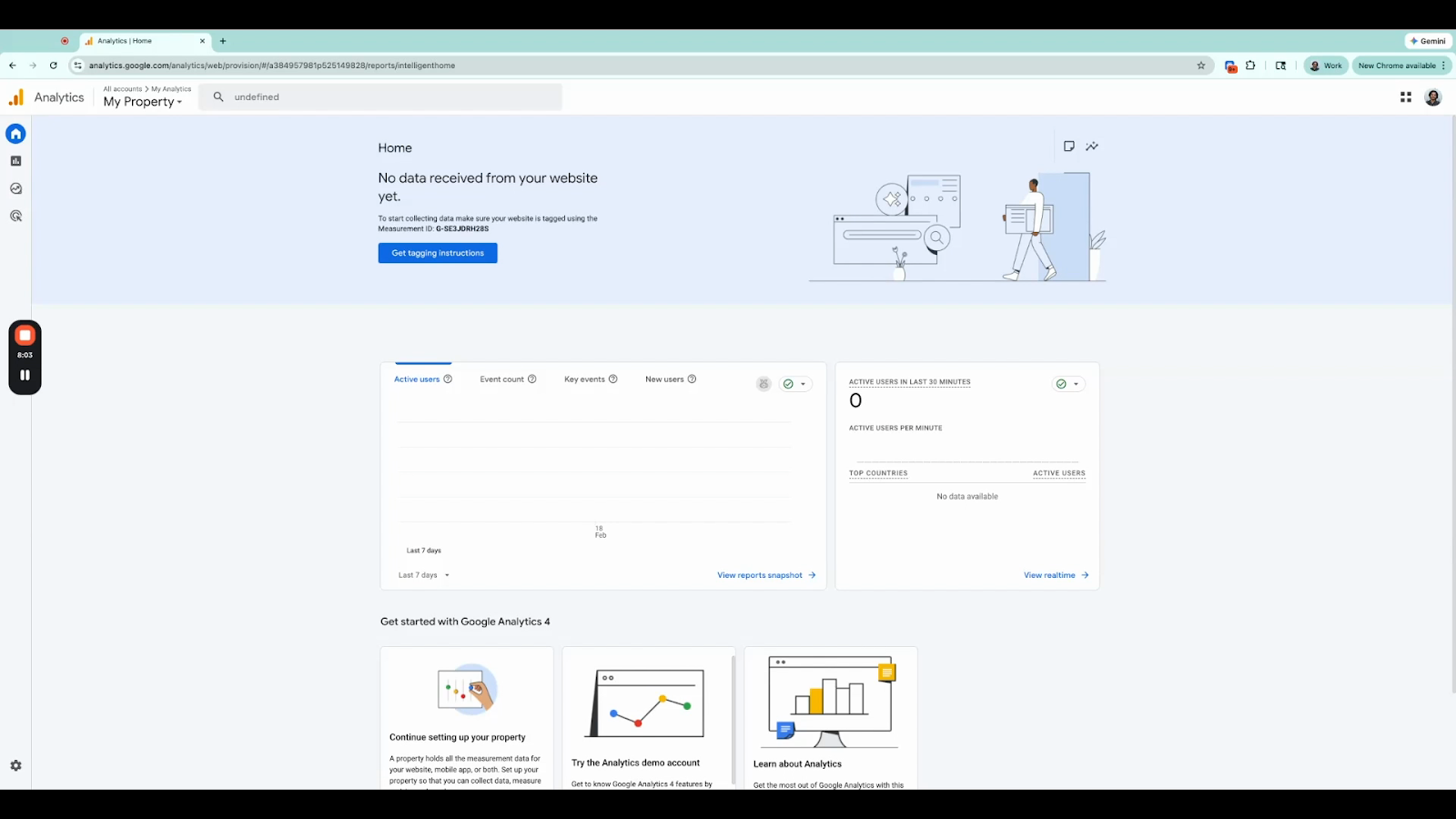Click the Google Analytics logo
The image size is (1456, 819).
click(16, 97)
